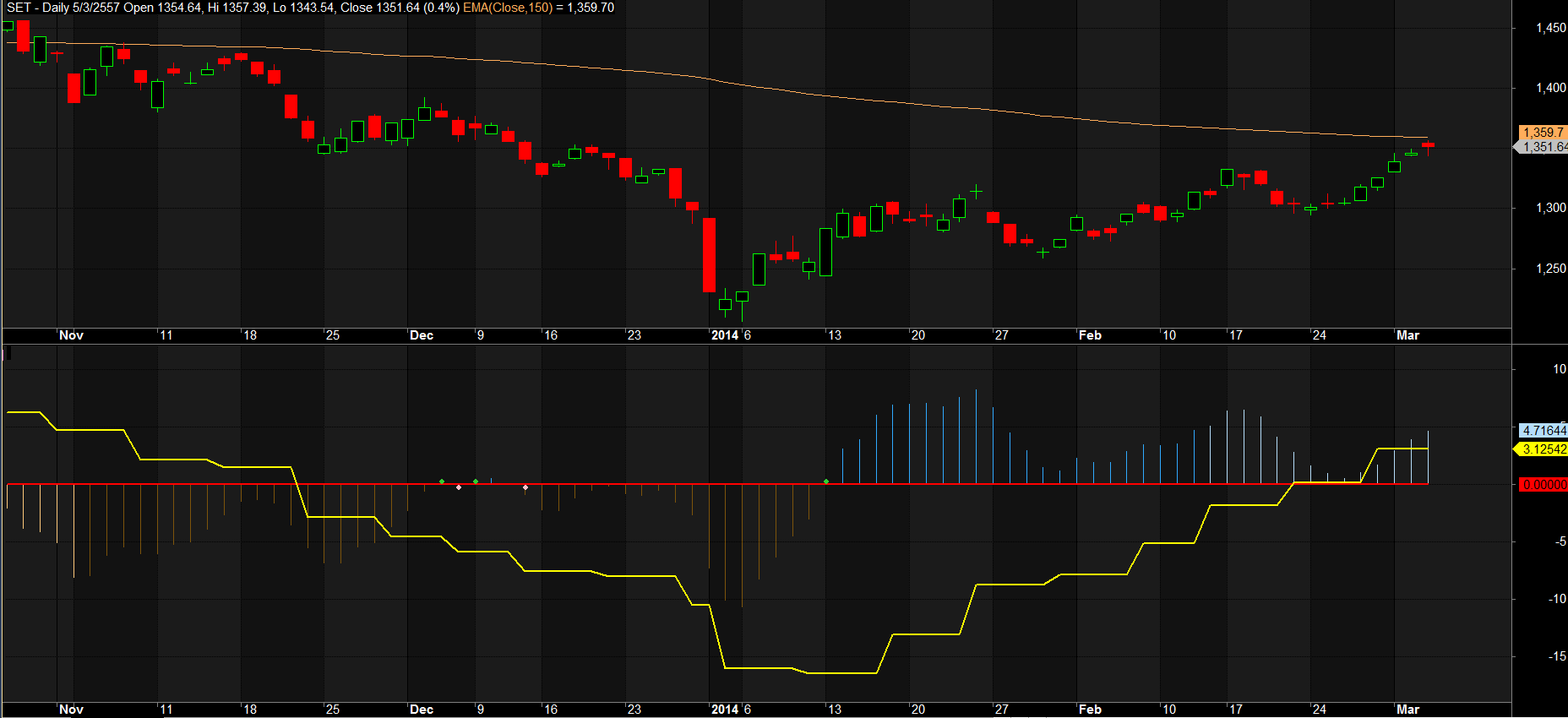
Task: Click the 1,300 price axis label
Action: point(1550,208)
